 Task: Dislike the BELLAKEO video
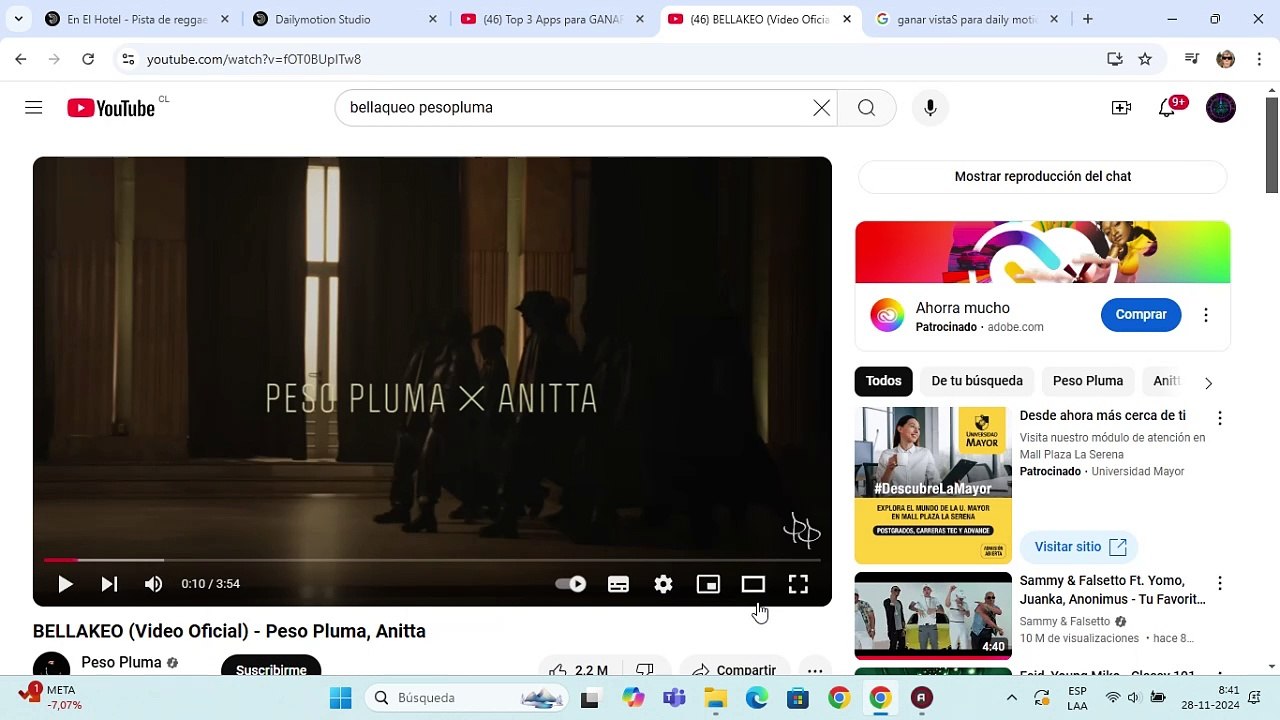pyautogui.click(x=646, y=668)
